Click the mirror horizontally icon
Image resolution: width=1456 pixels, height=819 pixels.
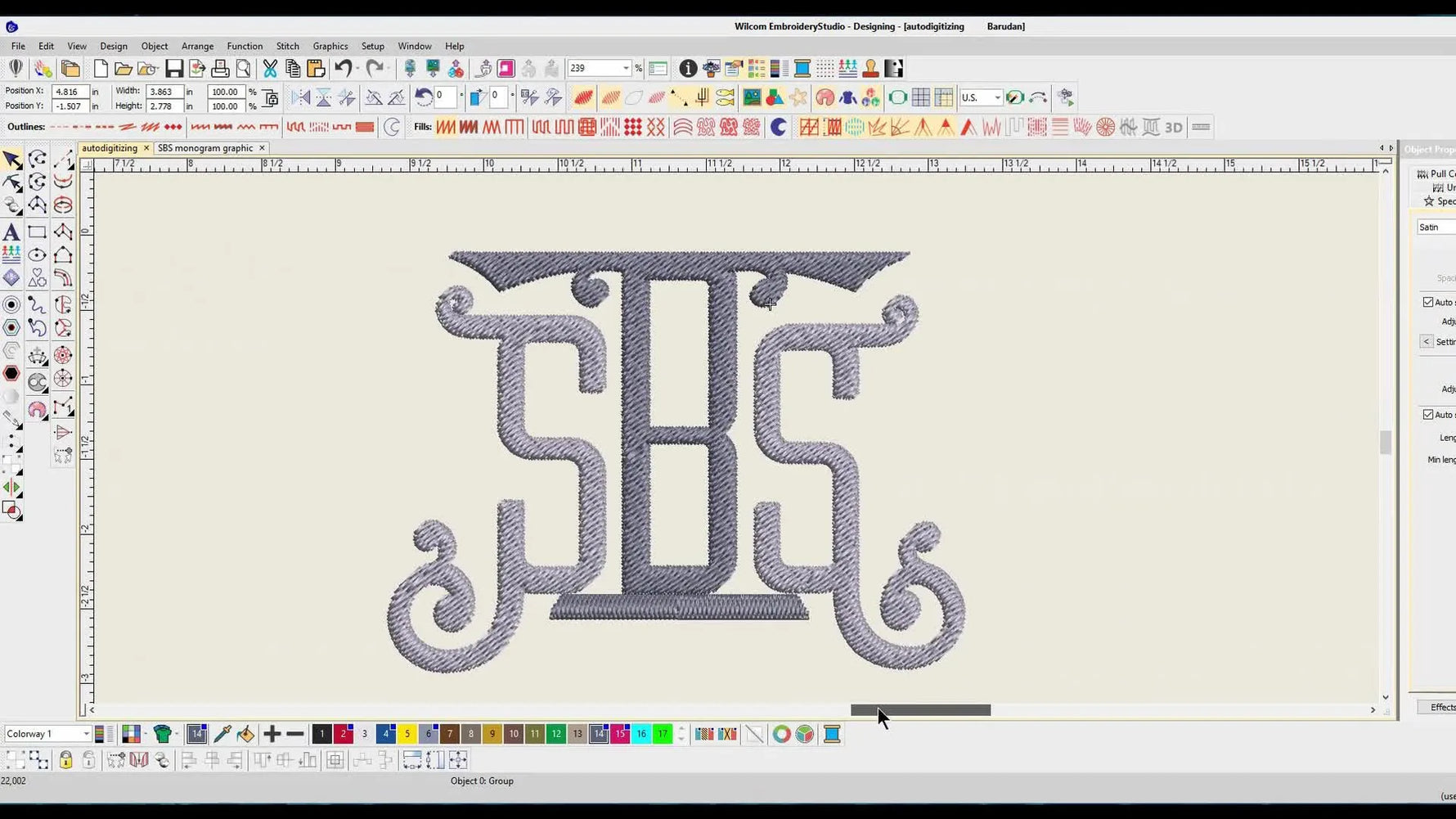click(x=301, y=98)
